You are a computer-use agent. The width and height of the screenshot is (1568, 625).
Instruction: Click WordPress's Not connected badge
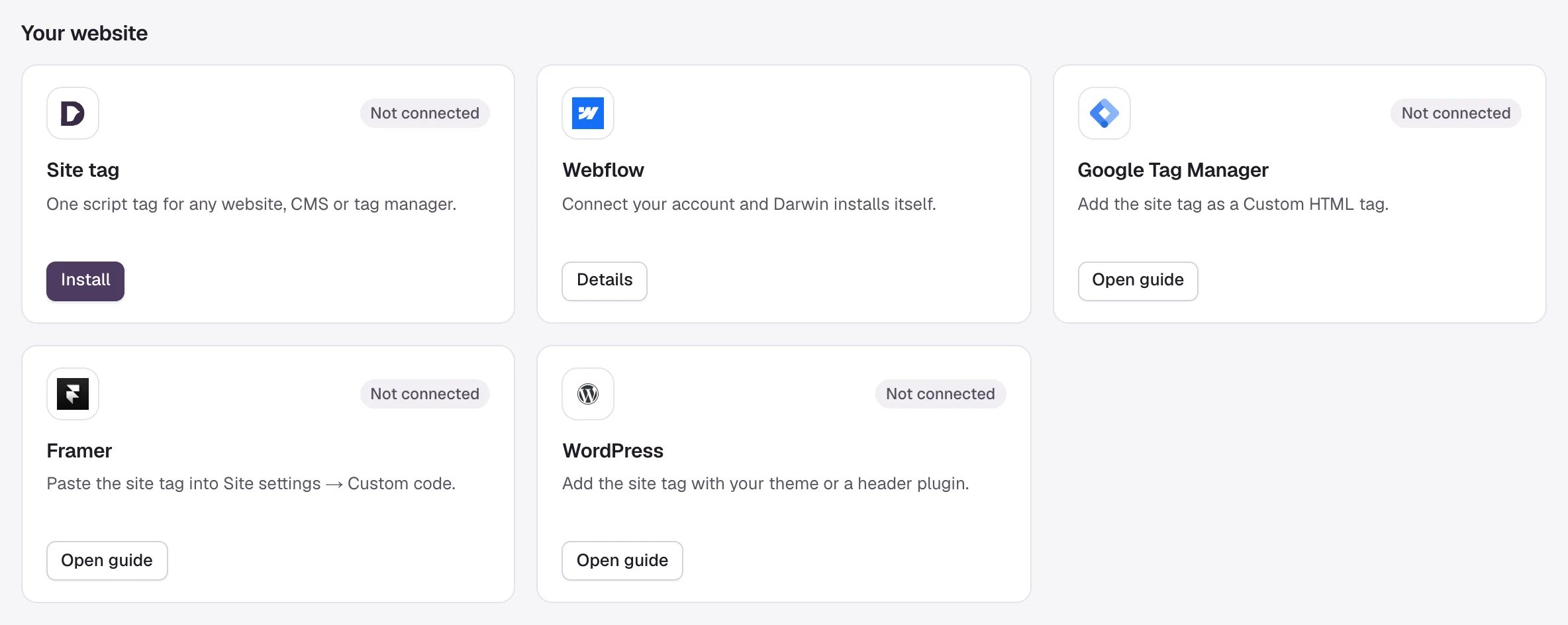(940, 394)
